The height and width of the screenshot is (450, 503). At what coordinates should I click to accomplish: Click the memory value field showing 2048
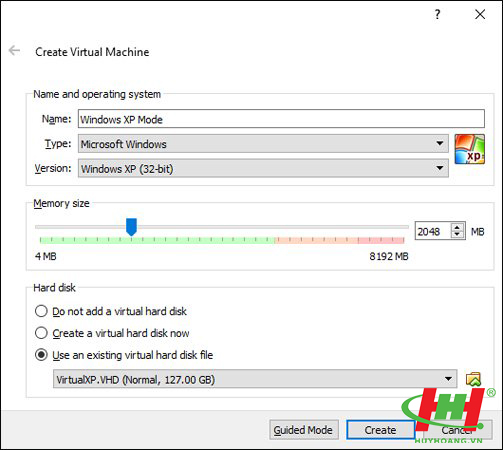pos(433,231)
